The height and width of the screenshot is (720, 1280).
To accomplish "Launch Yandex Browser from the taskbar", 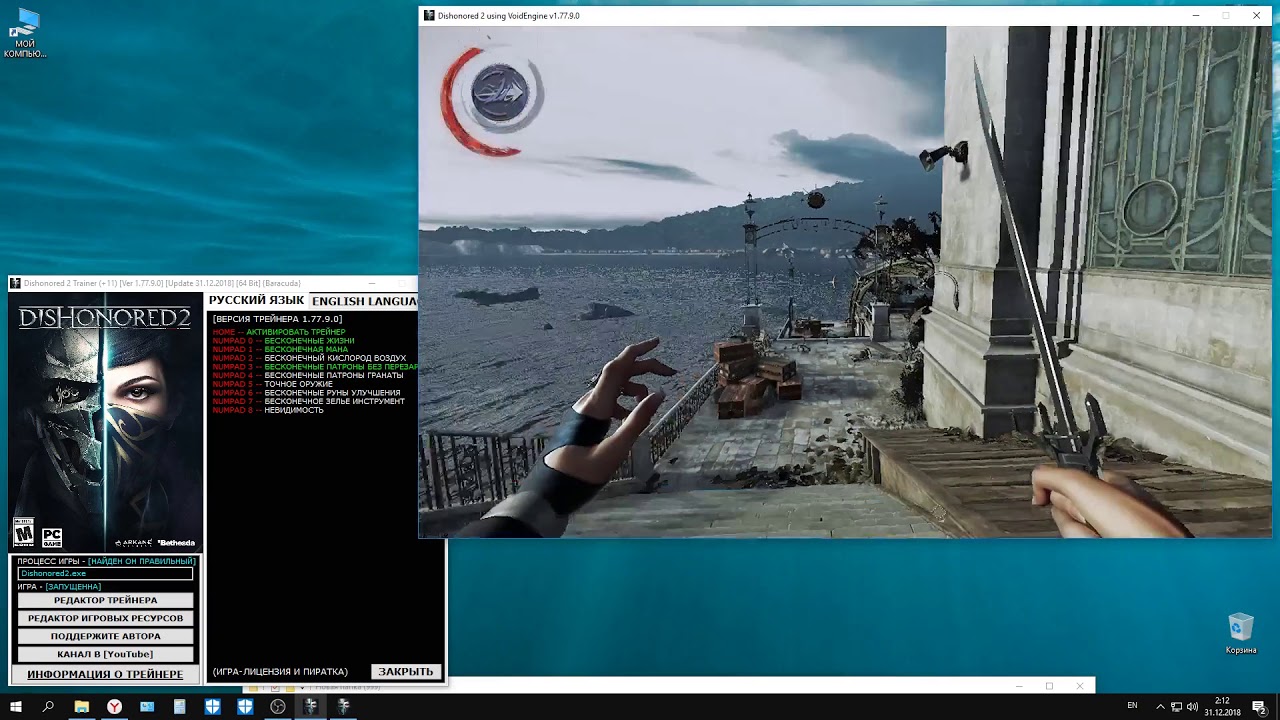I will coord(115,706).
